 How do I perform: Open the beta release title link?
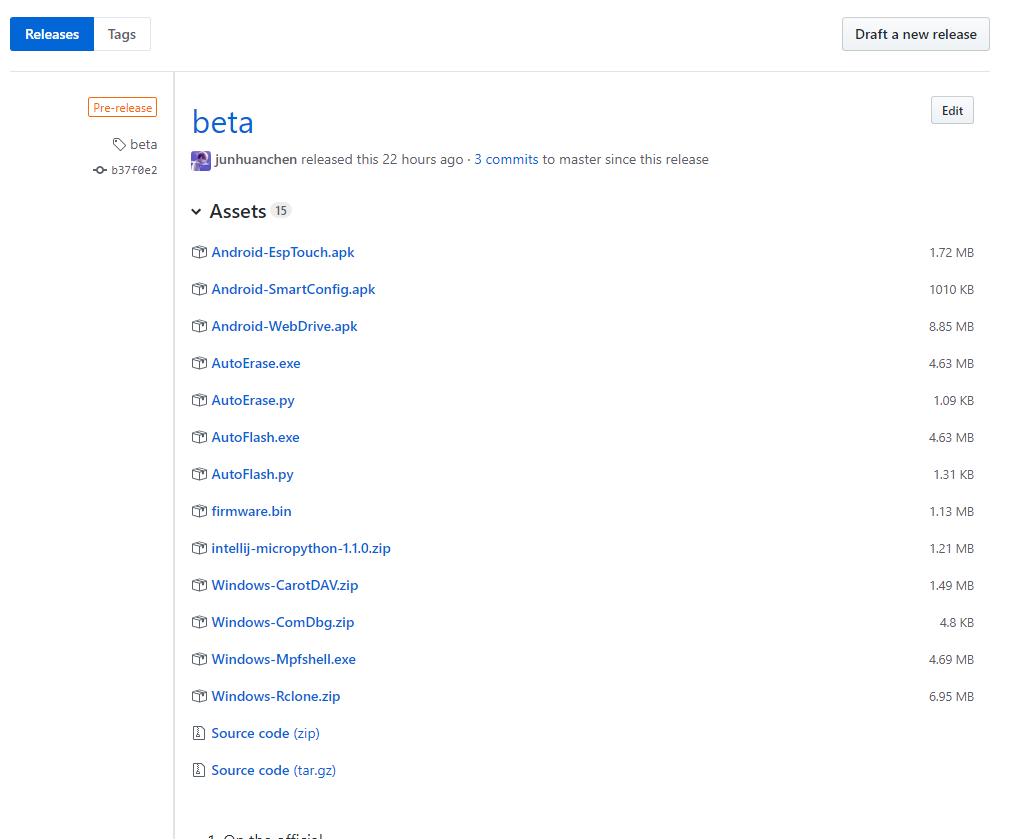223,122
